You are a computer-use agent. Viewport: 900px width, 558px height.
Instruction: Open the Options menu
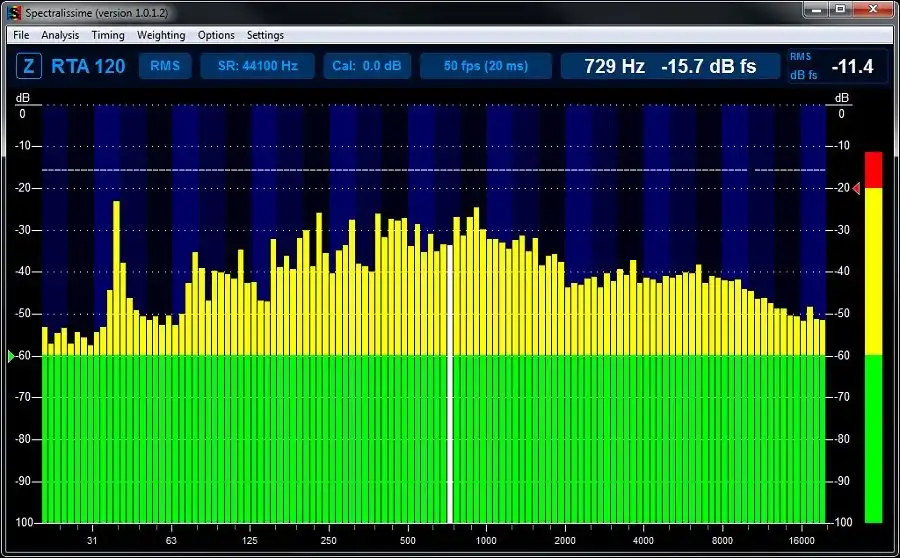pyautogui.click(x=216, y=35)
